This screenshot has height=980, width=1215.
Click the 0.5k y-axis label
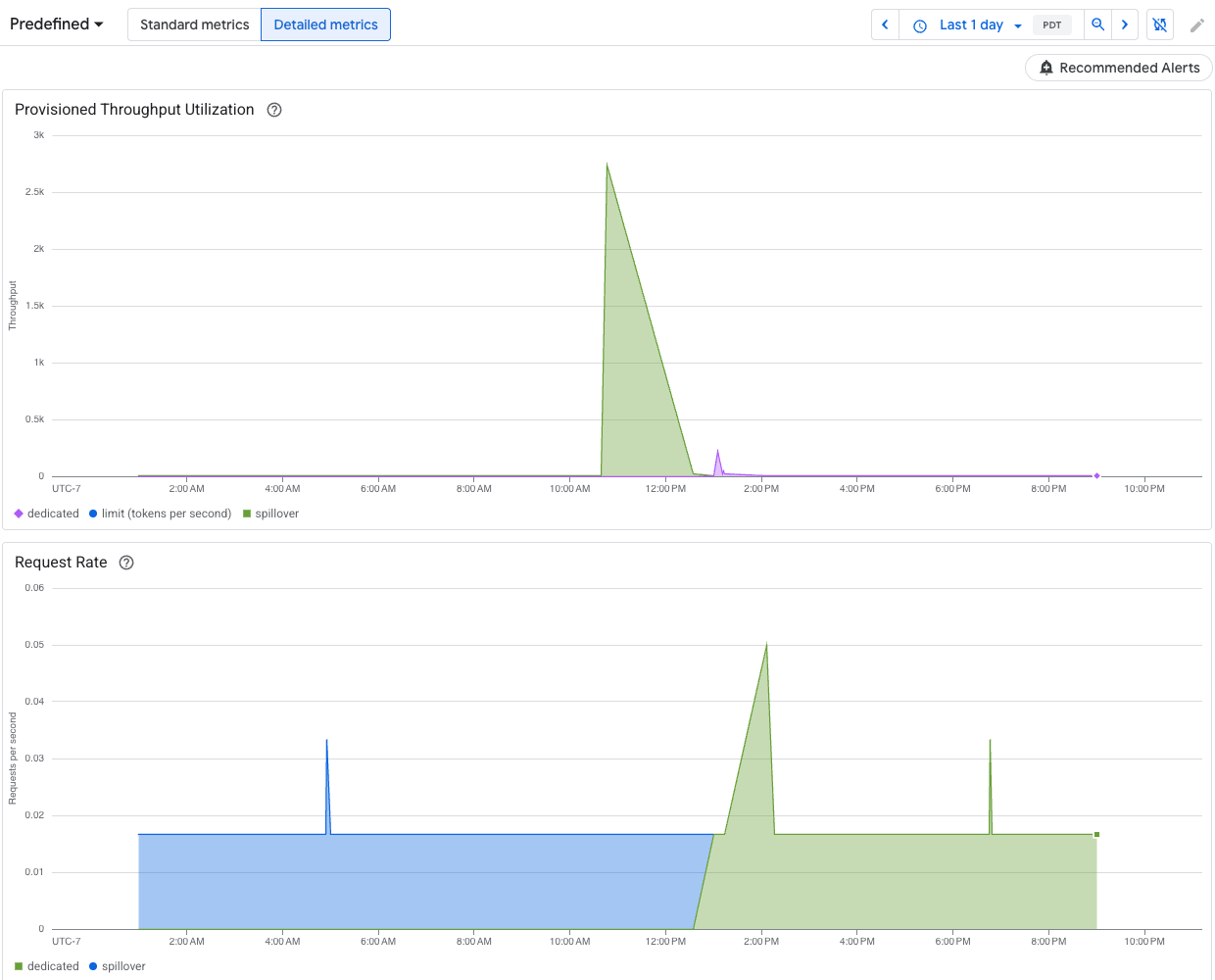(x=35, y=419)
